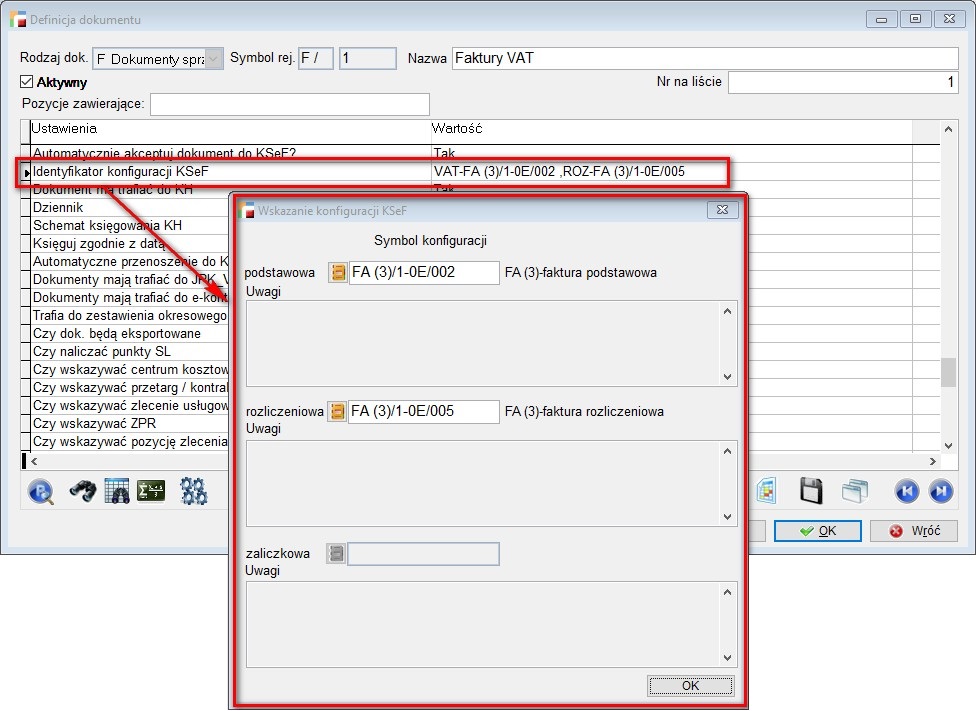Click the Wróć button
The width and height of the screenshot is (976, 711).
pos(914,531)
